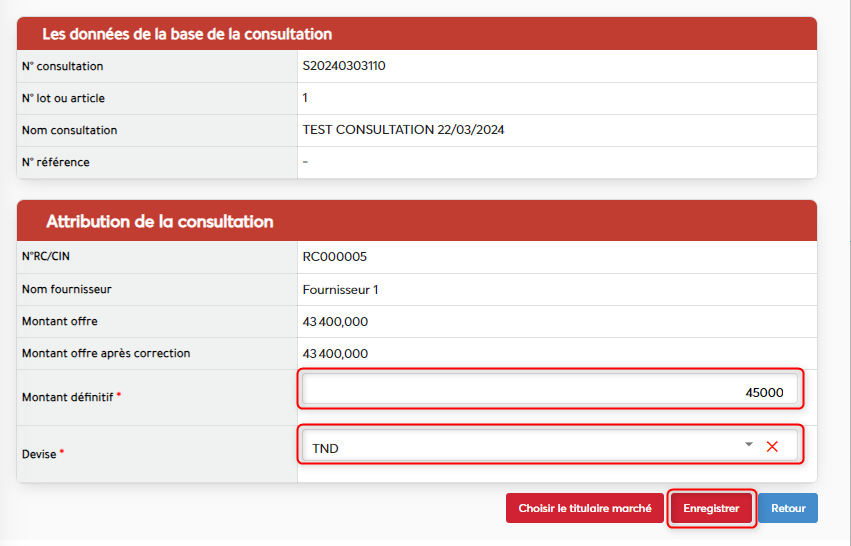
Task: Click the TEST CONSULTATION 22/03/2024 name value
Action: (411, 130)
